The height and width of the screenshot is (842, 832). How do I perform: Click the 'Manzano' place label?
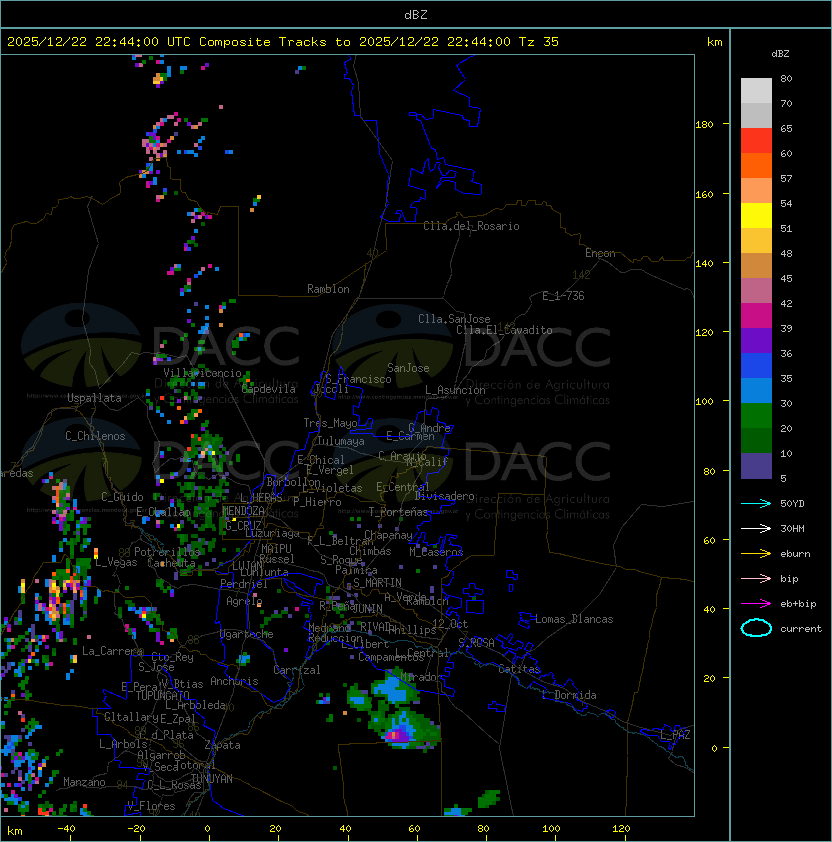[x=84, y=782]
